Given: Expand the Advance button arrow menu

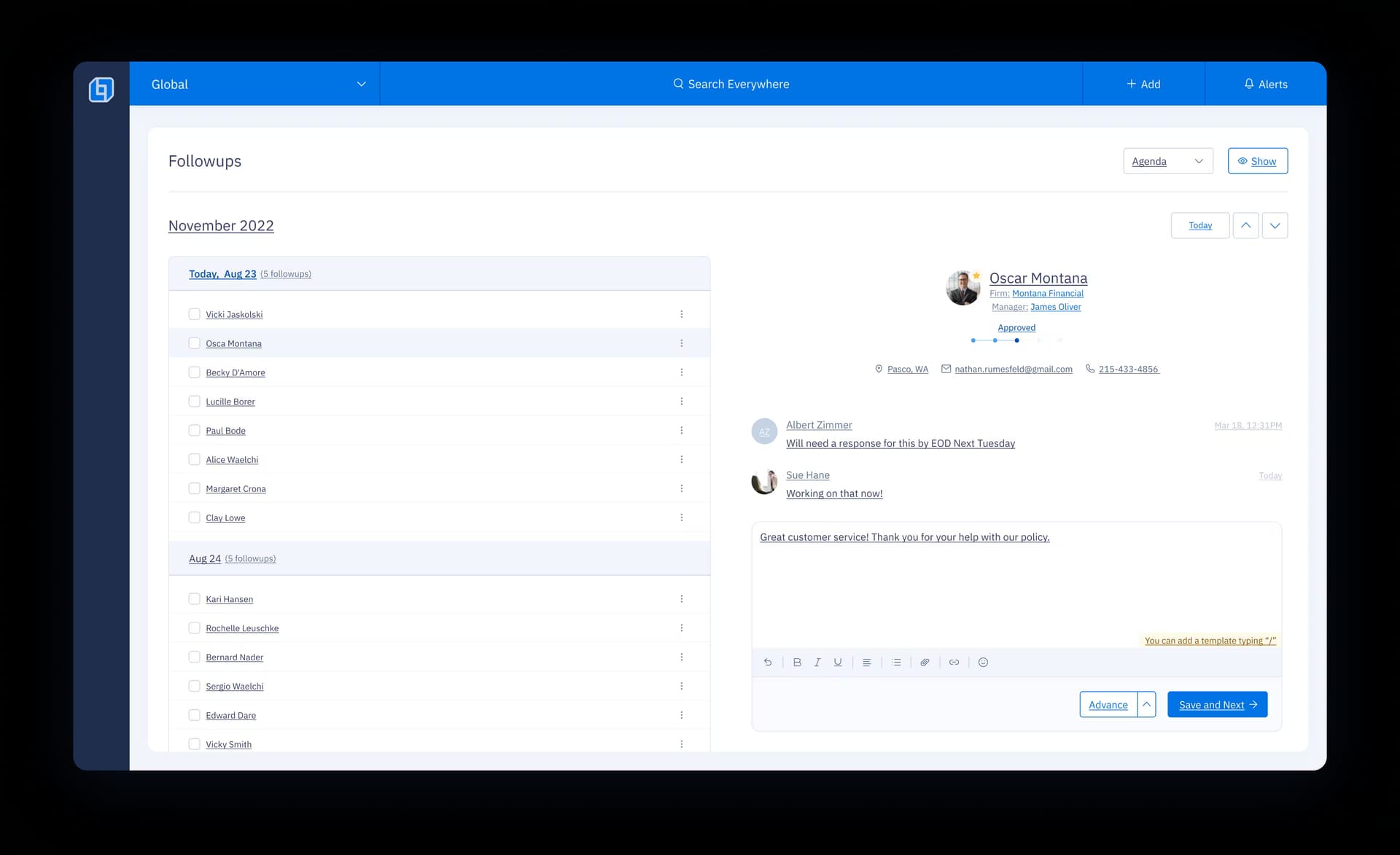Looking at the screenshot, I should (x=1146, y=704).
